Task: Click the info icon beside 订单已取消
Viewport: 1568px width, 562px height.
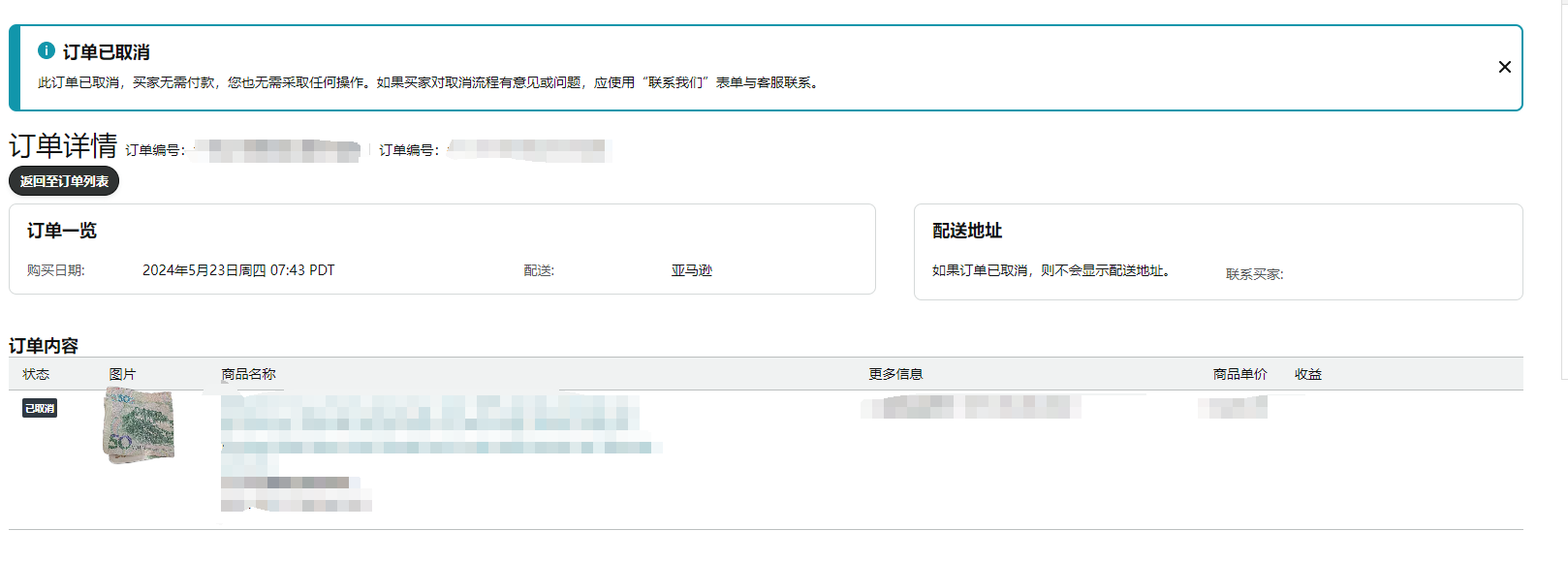Action: click(47, 50)
